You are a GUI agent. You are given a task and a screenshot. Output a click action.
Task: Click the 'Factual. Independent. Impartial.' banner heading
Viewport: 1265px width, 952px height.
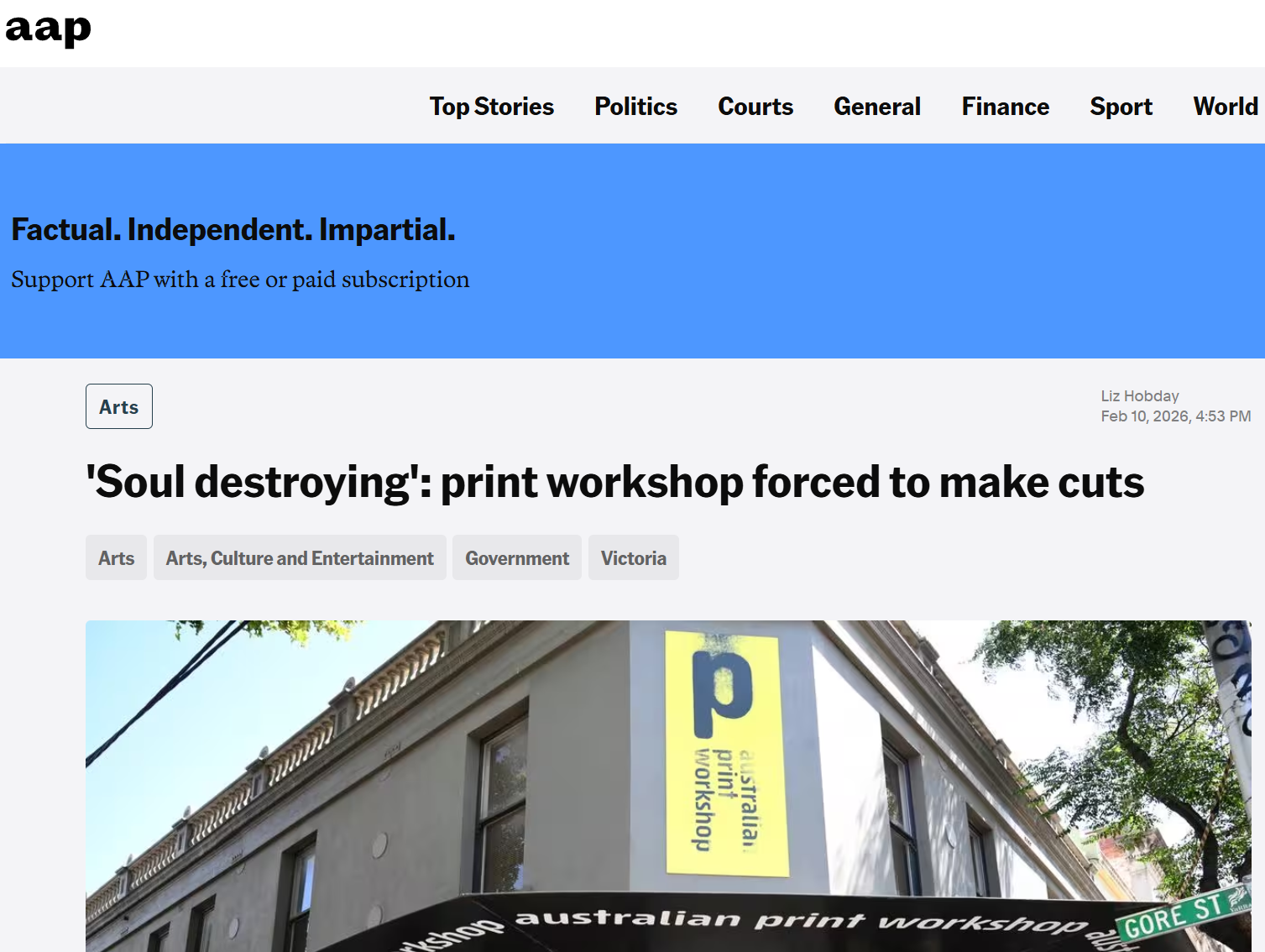pyautogui.click(x=233, y=229)
